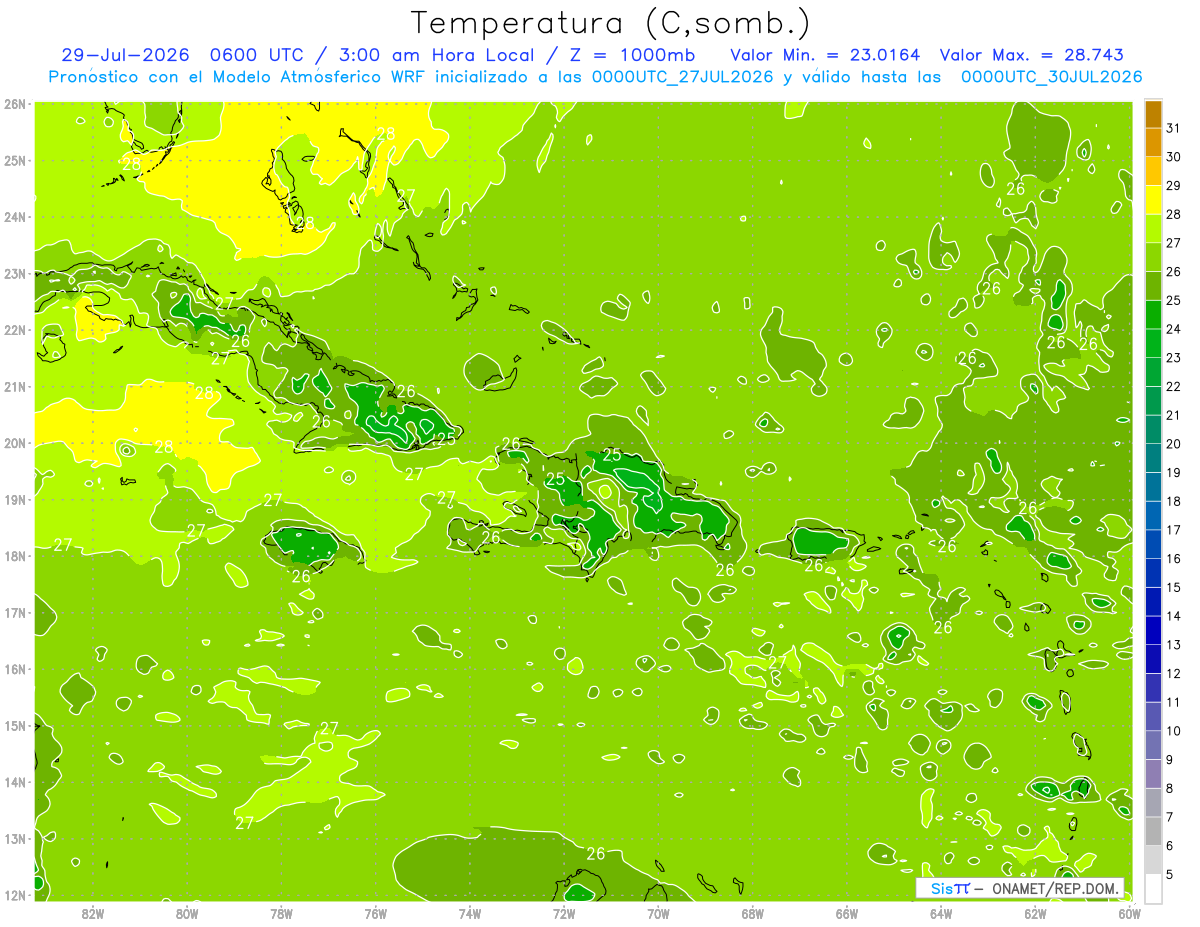Click the '14N' latitude axis label

click(x=14, y=782)
